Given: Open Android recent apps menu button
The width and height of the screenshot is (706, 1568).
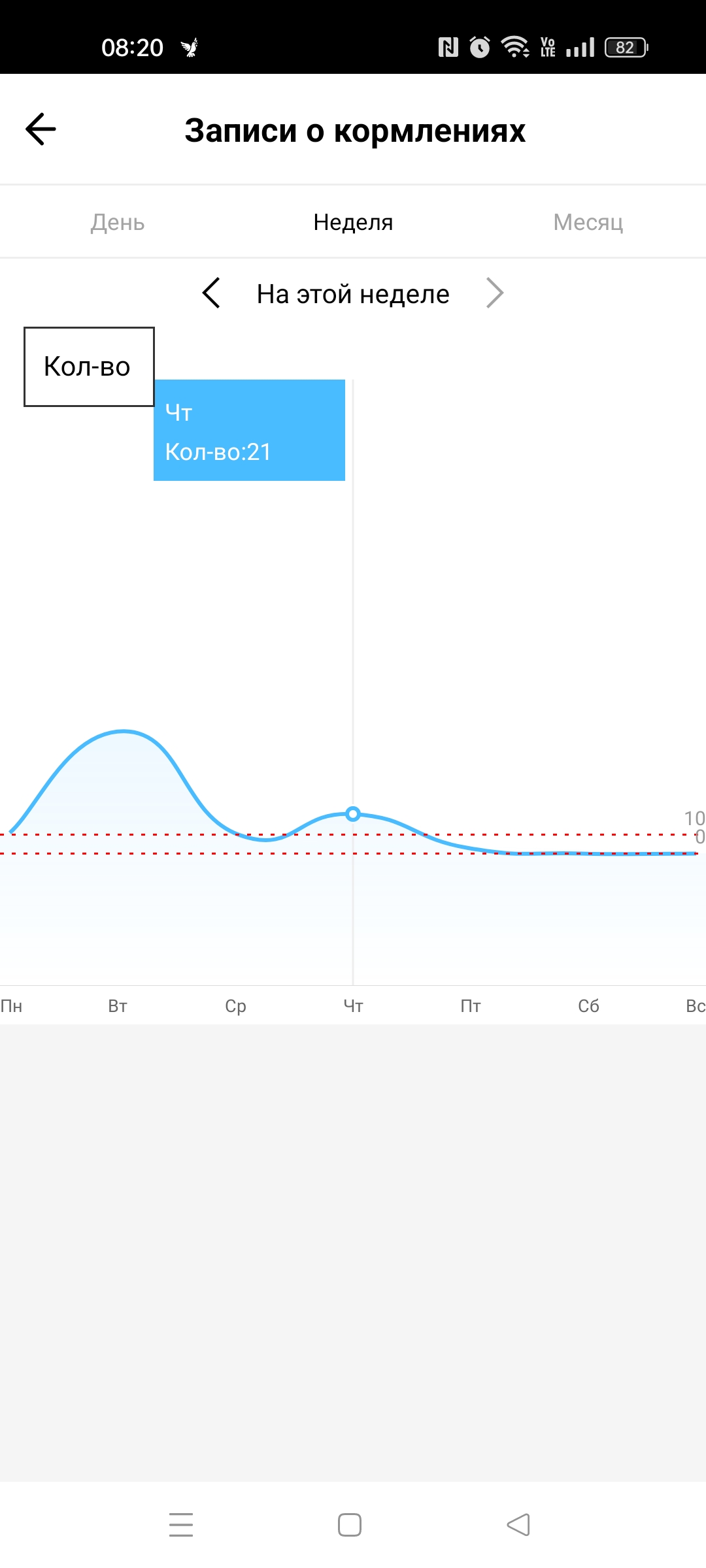Looking at the screenshot, I should click(x=181, y=1524).
